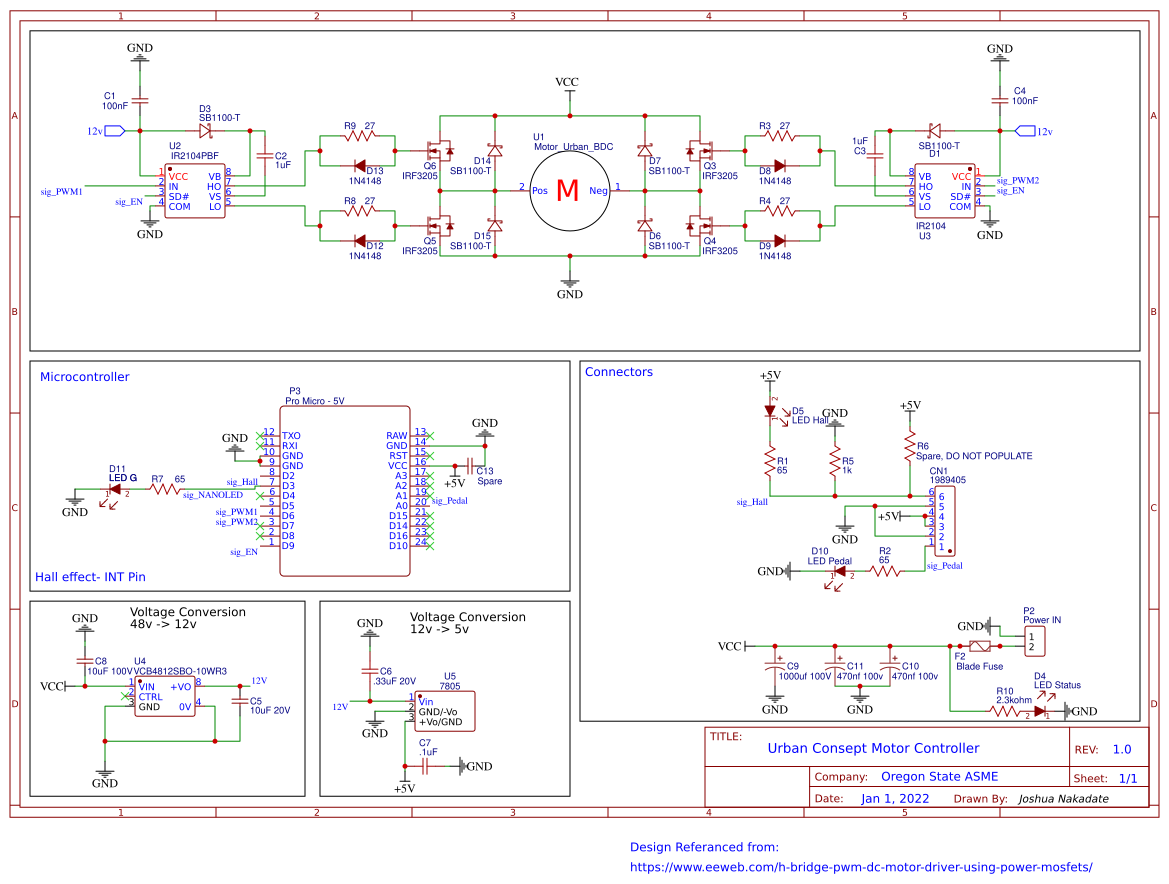Screen dimensions: 1169x884
Task: Select the motor symbol Motor_Urban_BDC
Action: [569, 189]
